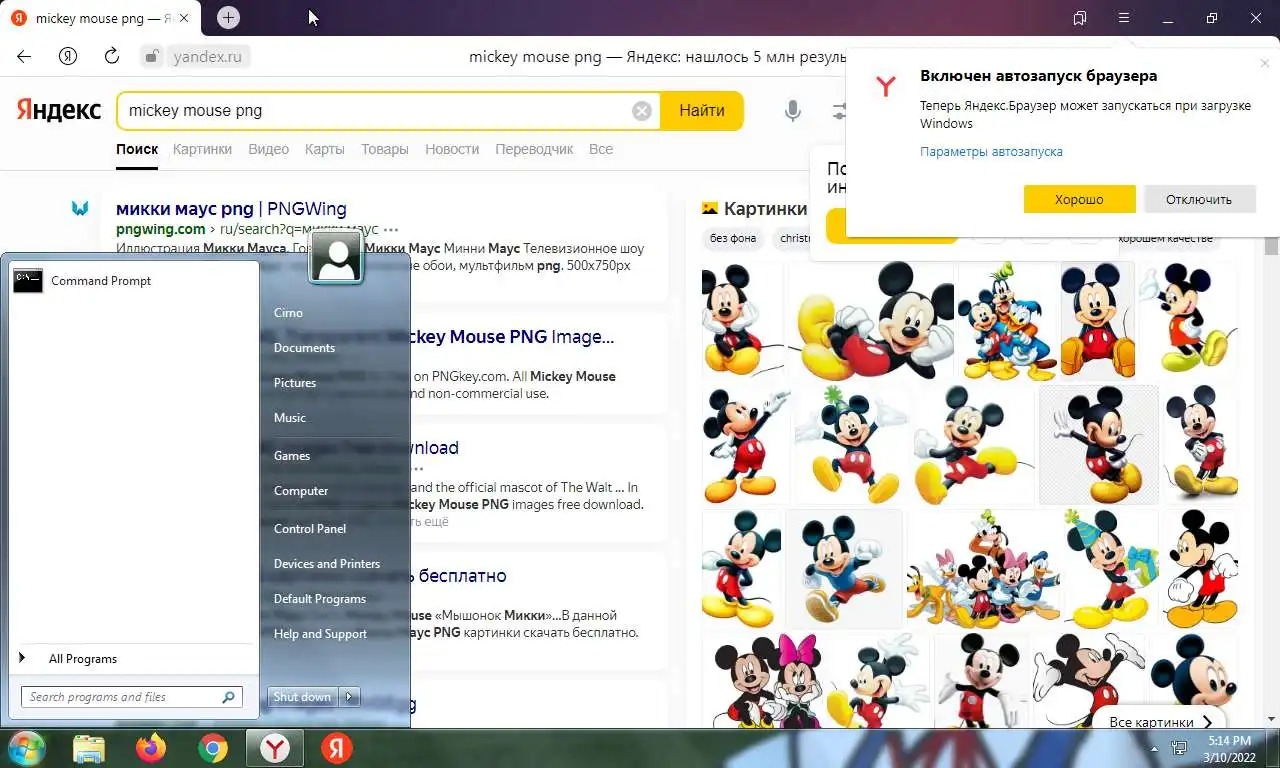Open Help and Support
Viewport: 1280px width, 768px height.
(x=320, y=634)
